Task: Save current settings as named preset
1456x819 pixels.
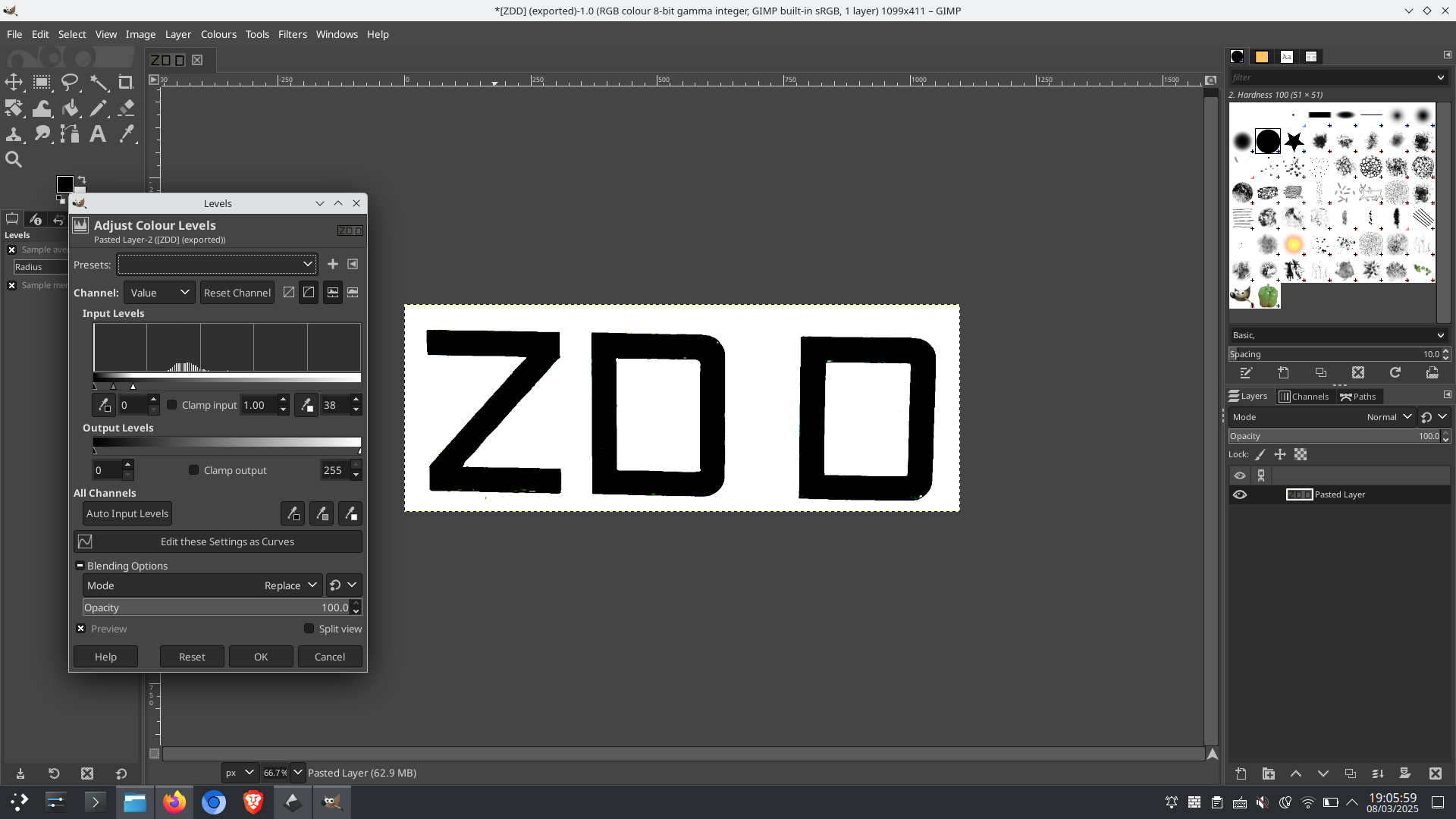Action: (333, 264)
